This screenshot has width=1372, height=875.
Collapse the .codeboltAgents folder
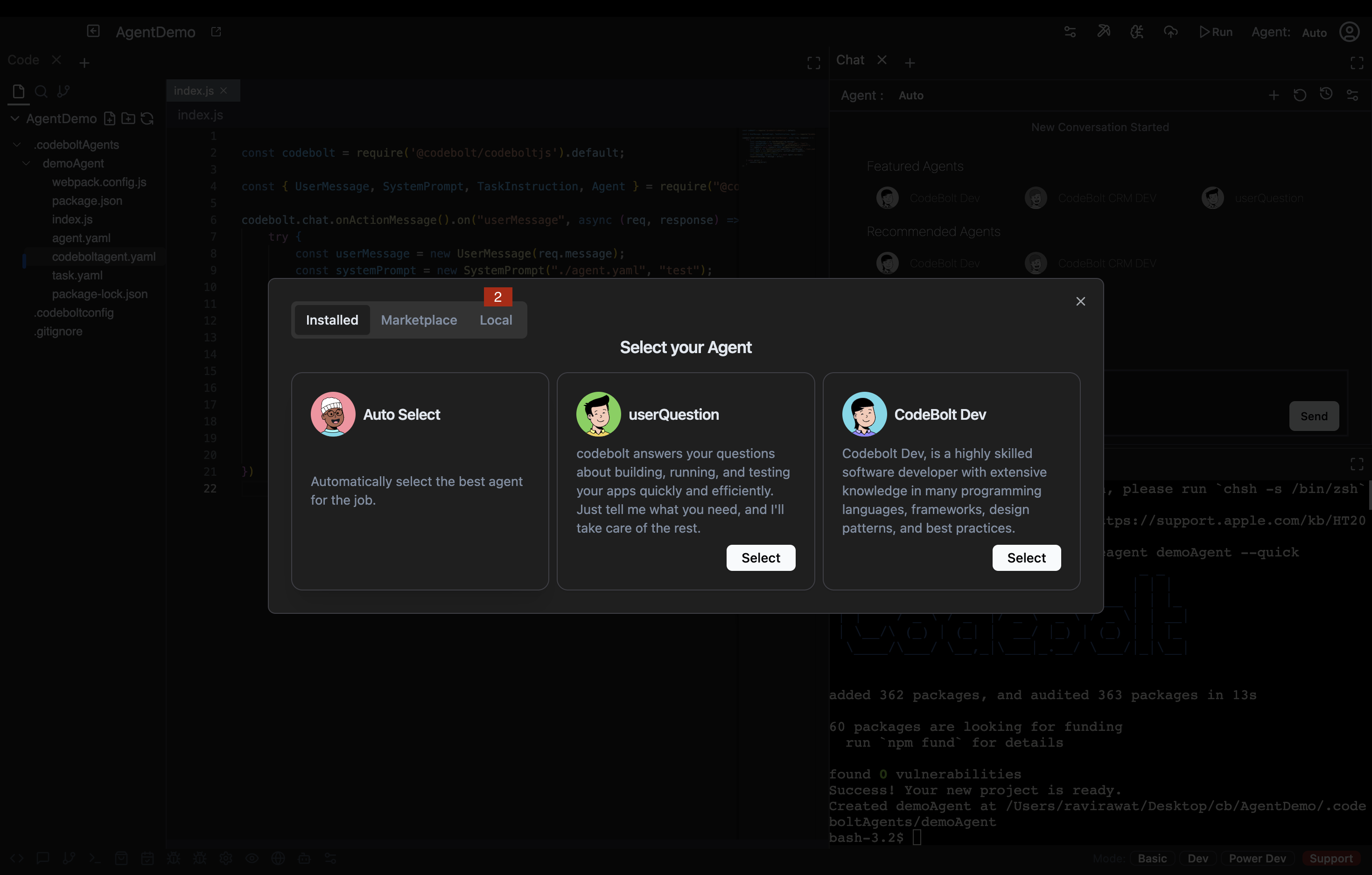click(17, 145)
